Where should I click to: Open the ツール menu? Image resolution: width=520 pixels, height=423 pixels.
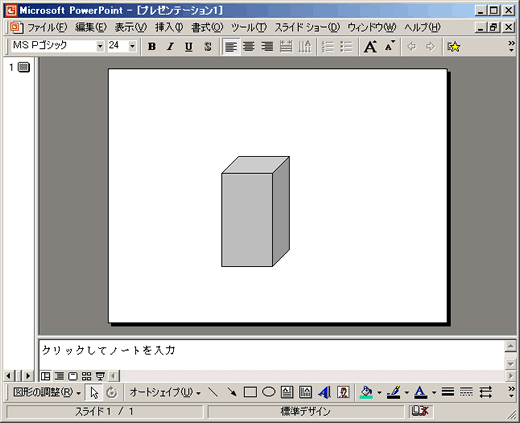click(x=249, y=28)
